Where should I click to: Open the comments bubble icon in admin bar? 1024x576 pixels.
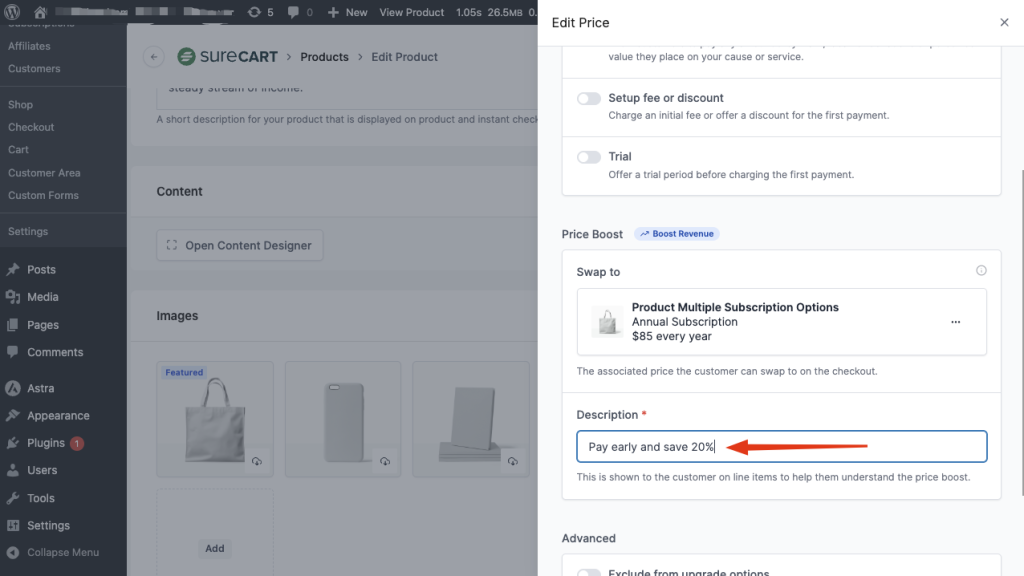click(293, 12)
